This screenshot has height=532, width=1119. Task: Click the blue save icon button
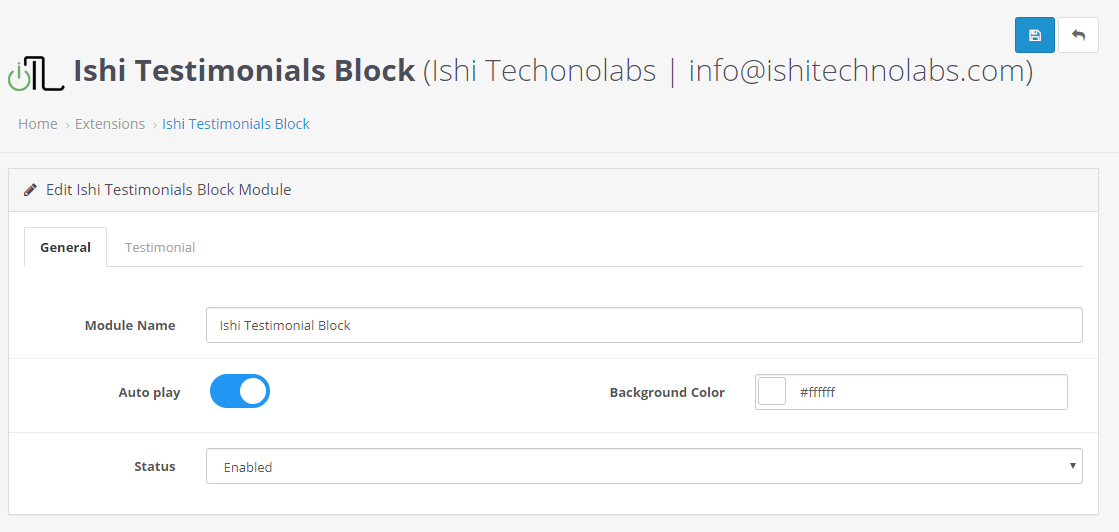coord(1035,35)
